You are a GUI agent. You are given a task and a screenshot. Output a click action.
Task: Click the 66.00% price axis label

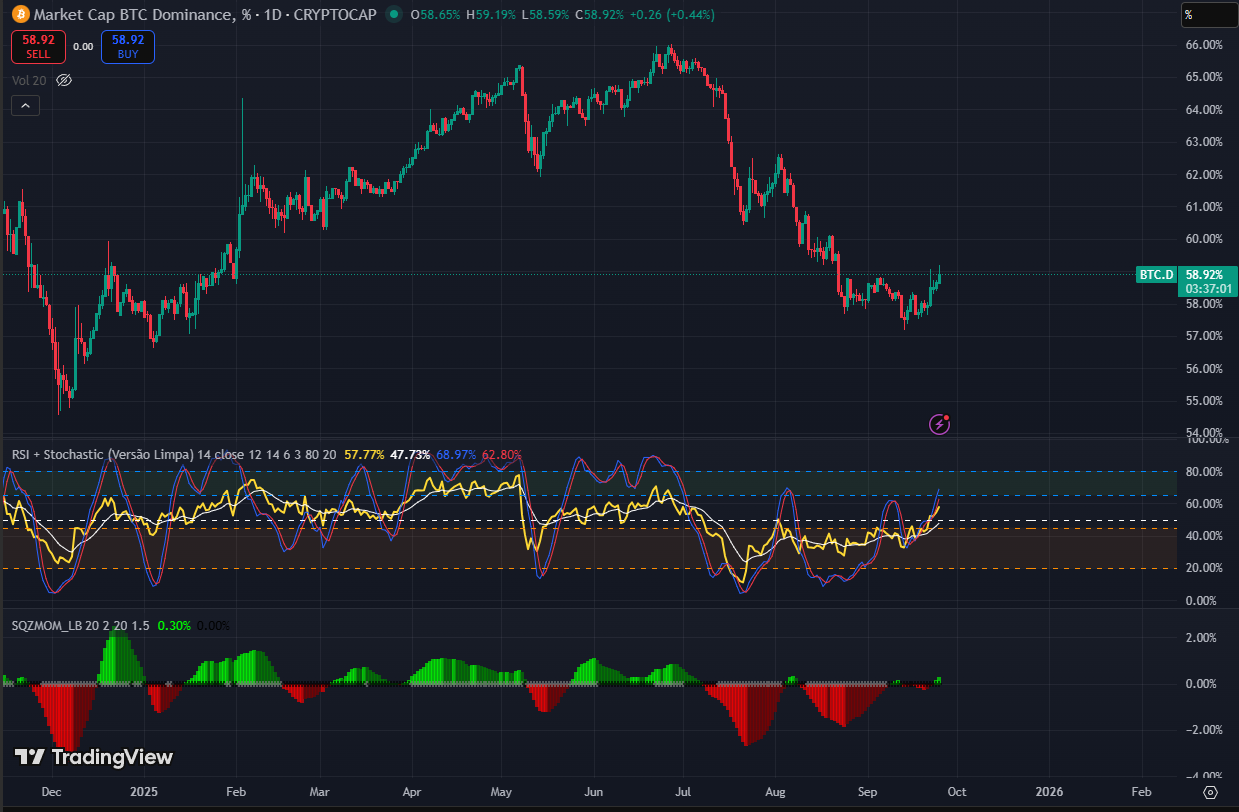coord(1205,44)
